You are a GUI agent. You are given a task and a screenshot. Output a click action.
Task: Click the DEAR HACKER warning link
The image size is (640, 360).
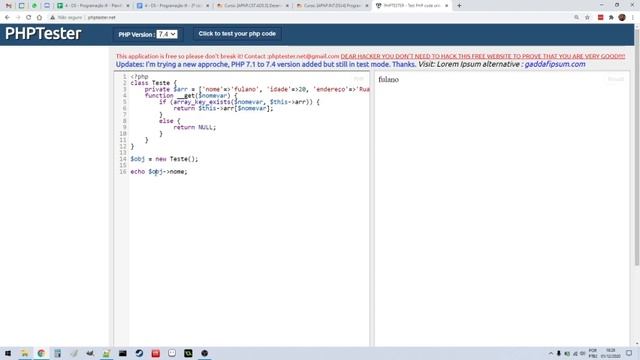click(x=482, y=56)
